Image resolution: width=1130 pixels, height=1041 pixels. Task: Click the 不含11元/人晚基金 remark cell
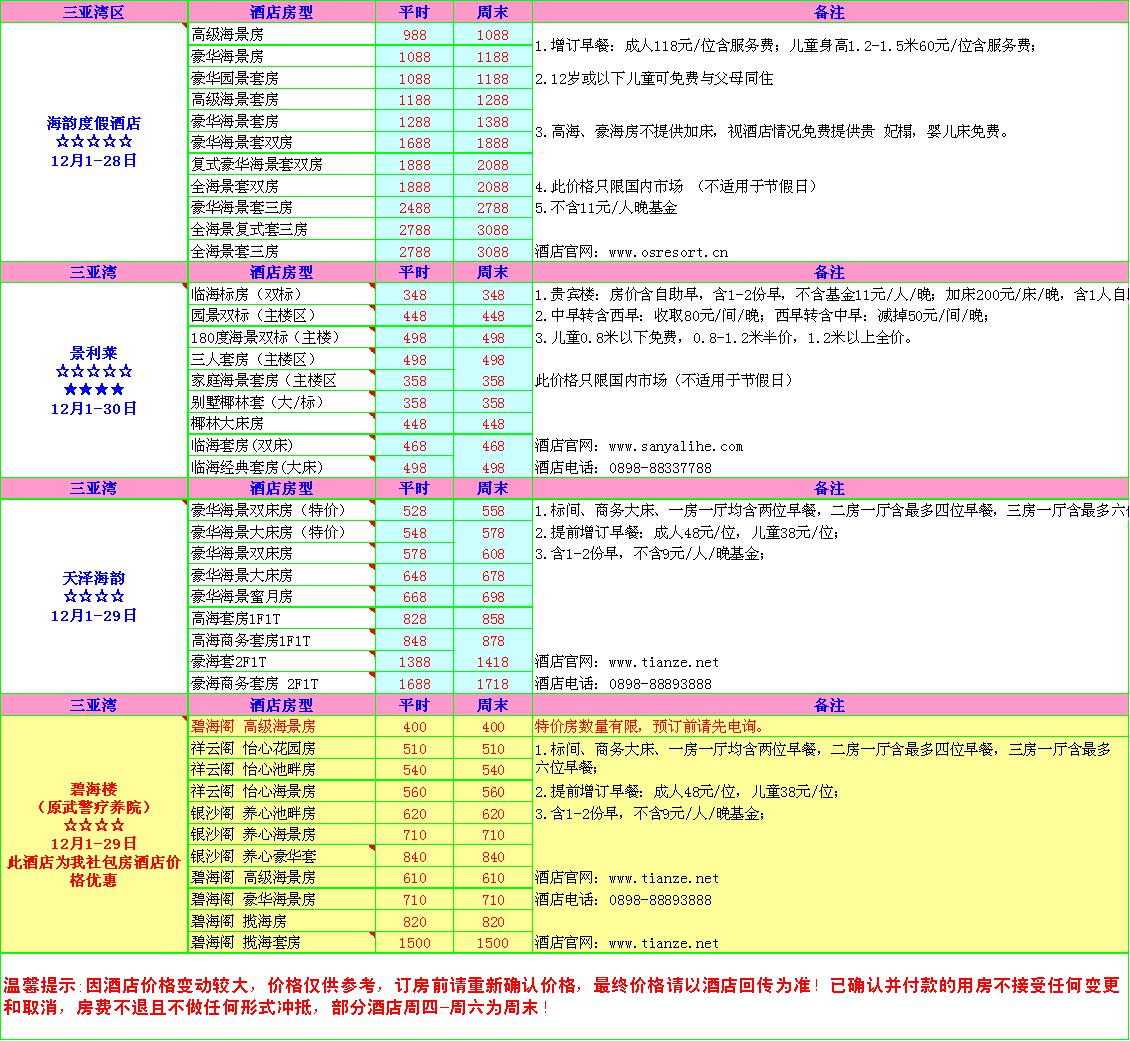606,208
